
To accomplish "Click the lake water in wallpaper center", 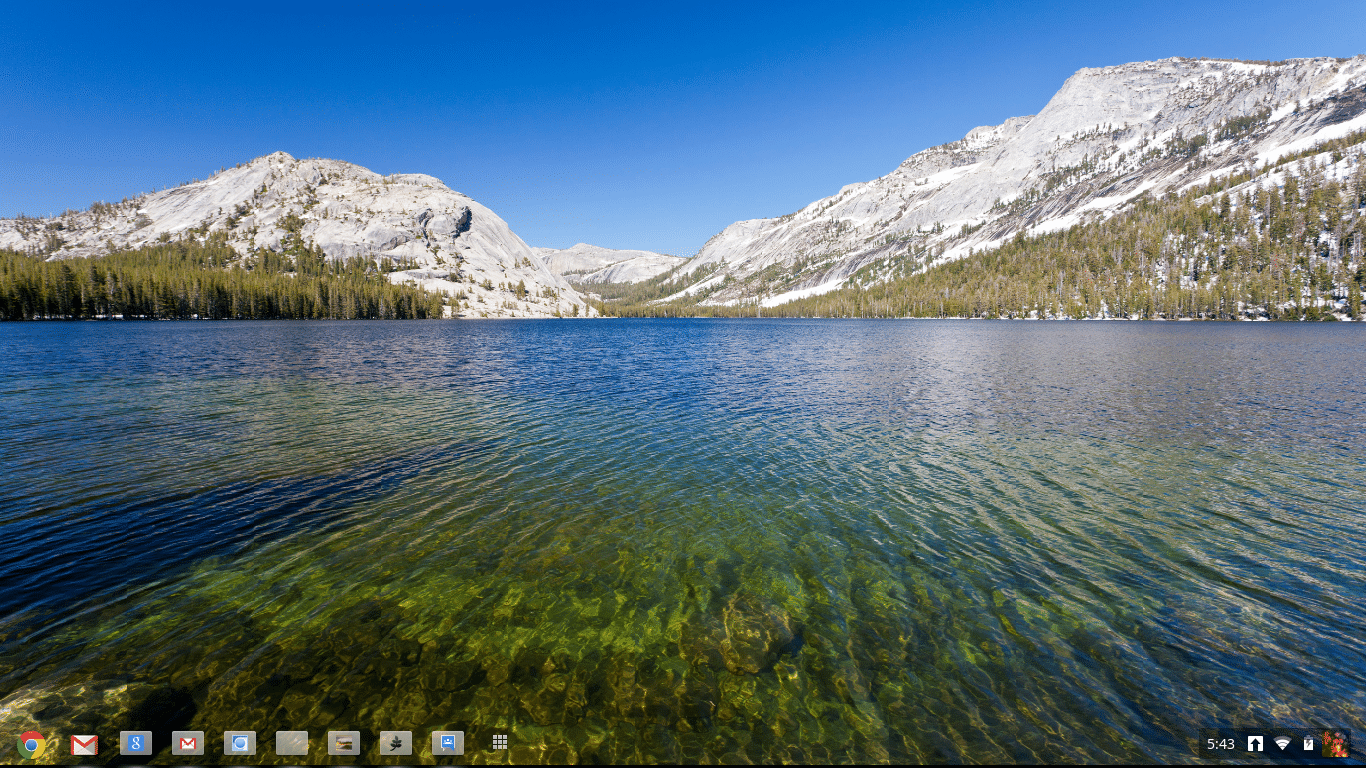I will pos(683,450).
